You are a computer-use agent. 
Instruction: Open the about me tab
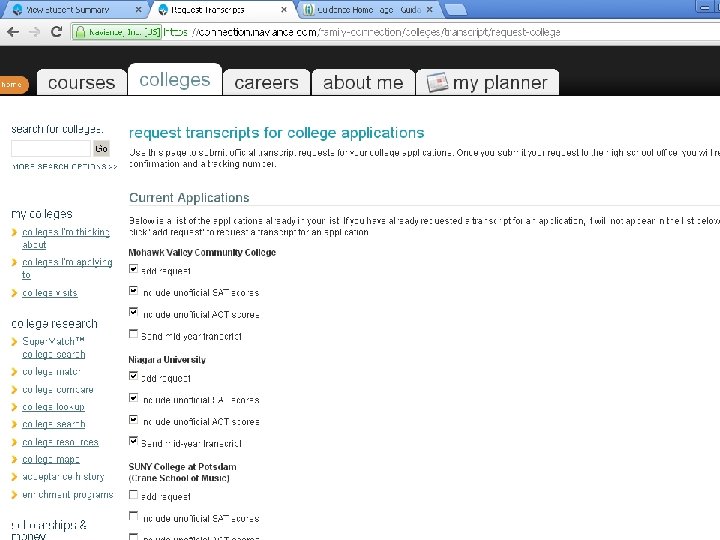pos(363,83)
